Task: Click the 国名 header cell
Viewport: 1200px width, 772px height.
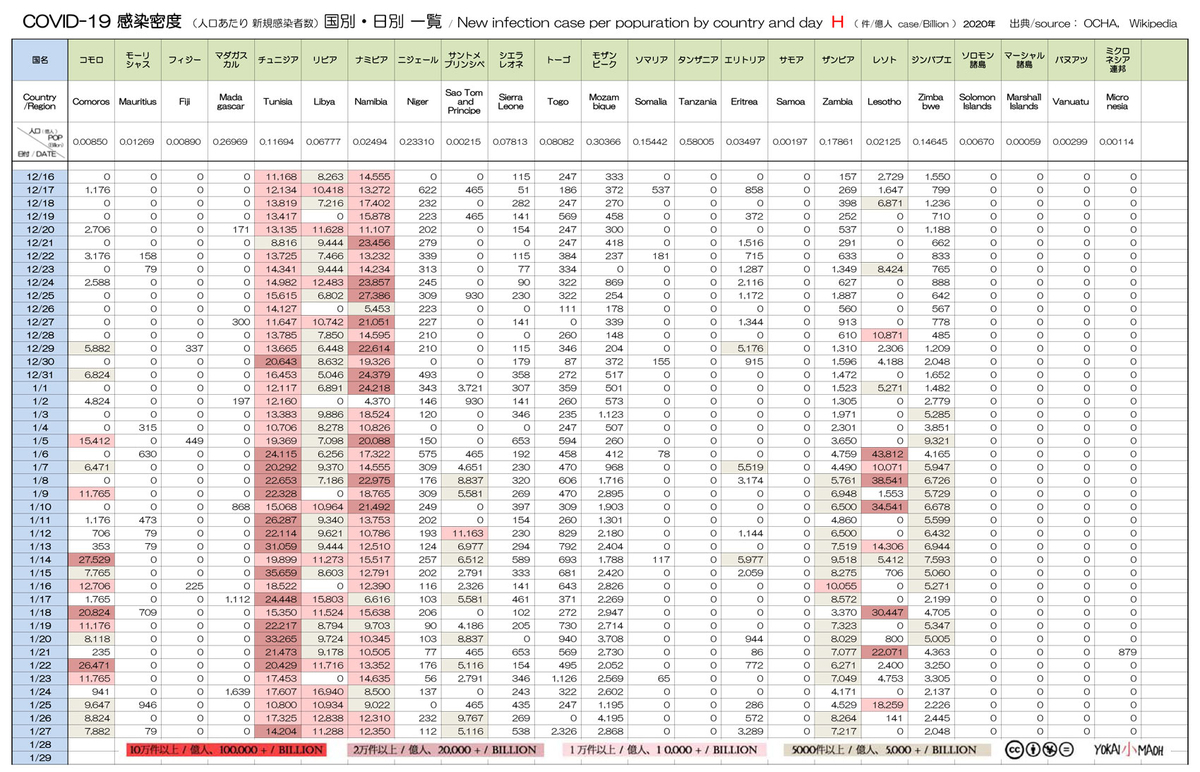Action: [x=40, y=61]
